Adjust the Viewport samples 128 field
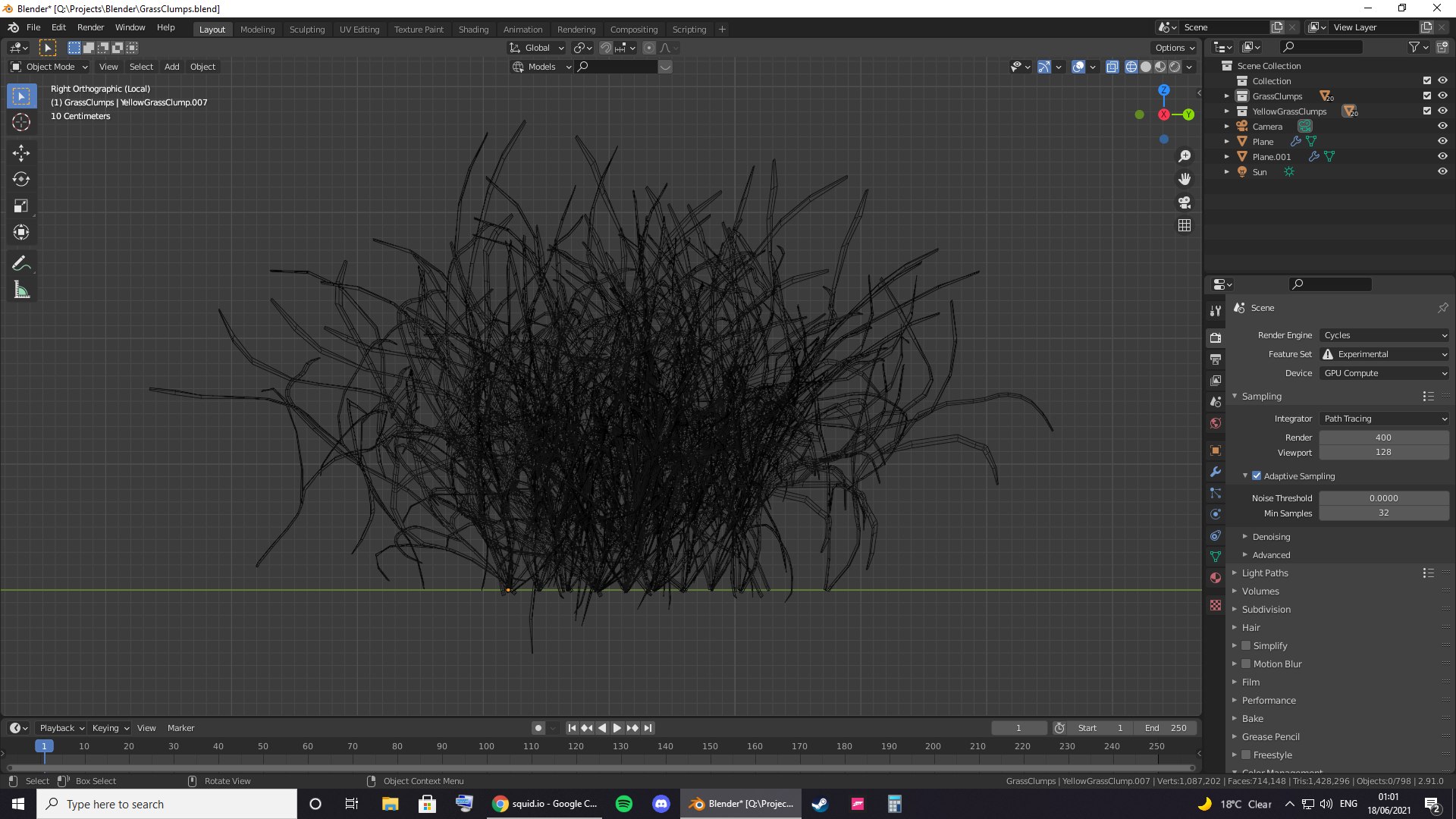 [1384, 452]
